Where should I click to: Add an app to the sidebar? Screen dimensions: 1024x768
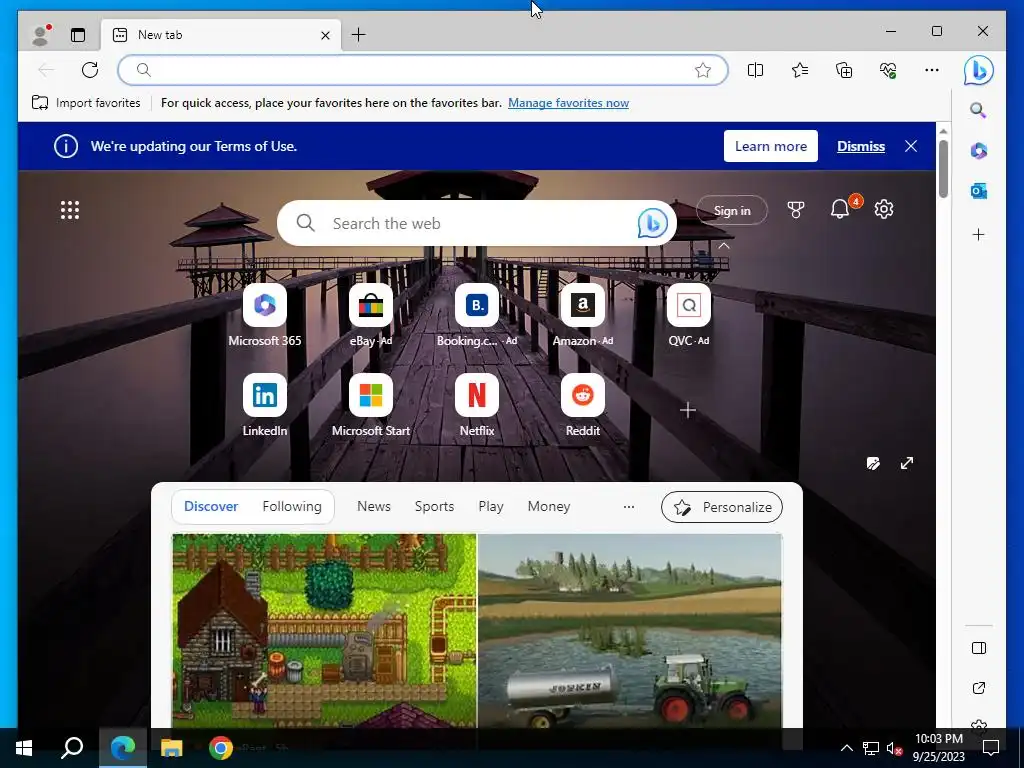point(978,234)
